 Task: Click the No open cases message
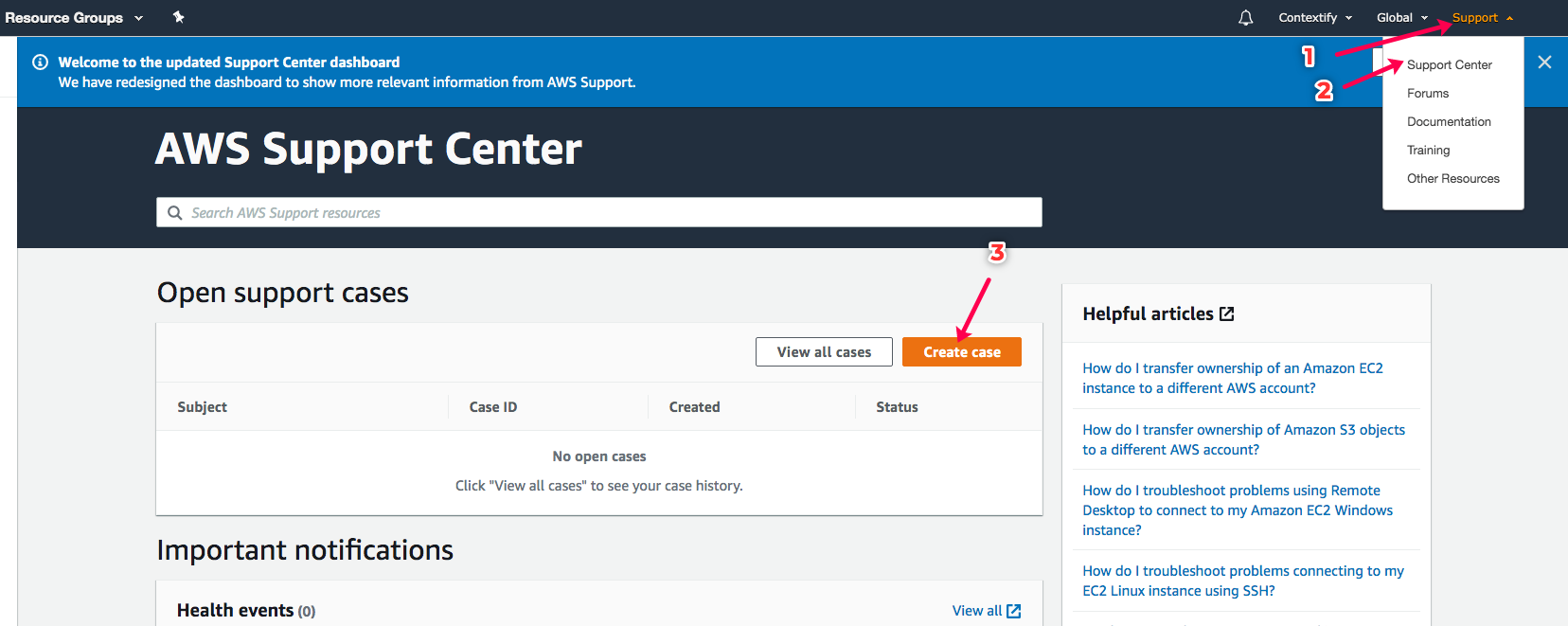(x=599, y=456)
